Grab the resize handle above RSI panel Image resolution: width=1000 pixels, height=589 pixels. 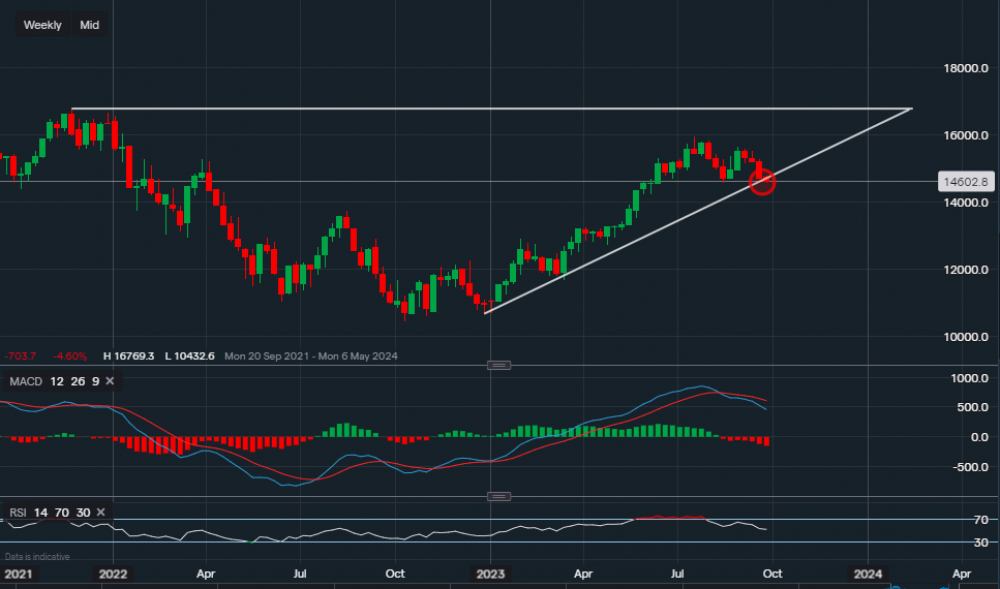pos(499,496)
